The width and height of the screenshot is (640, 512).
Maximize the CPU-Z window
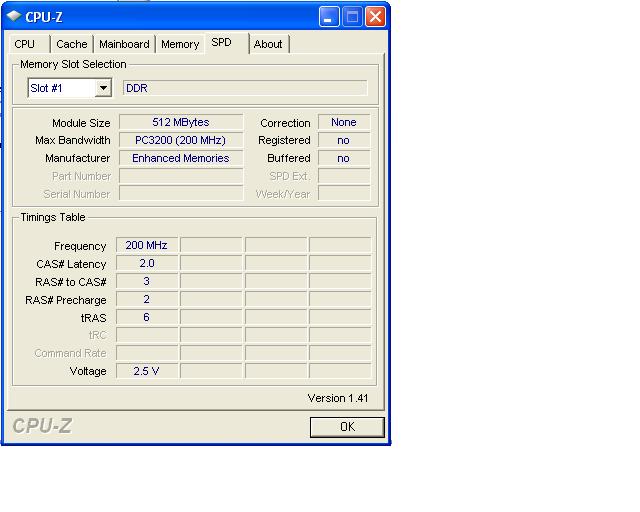pyautogui.click(x=352, y=17)
